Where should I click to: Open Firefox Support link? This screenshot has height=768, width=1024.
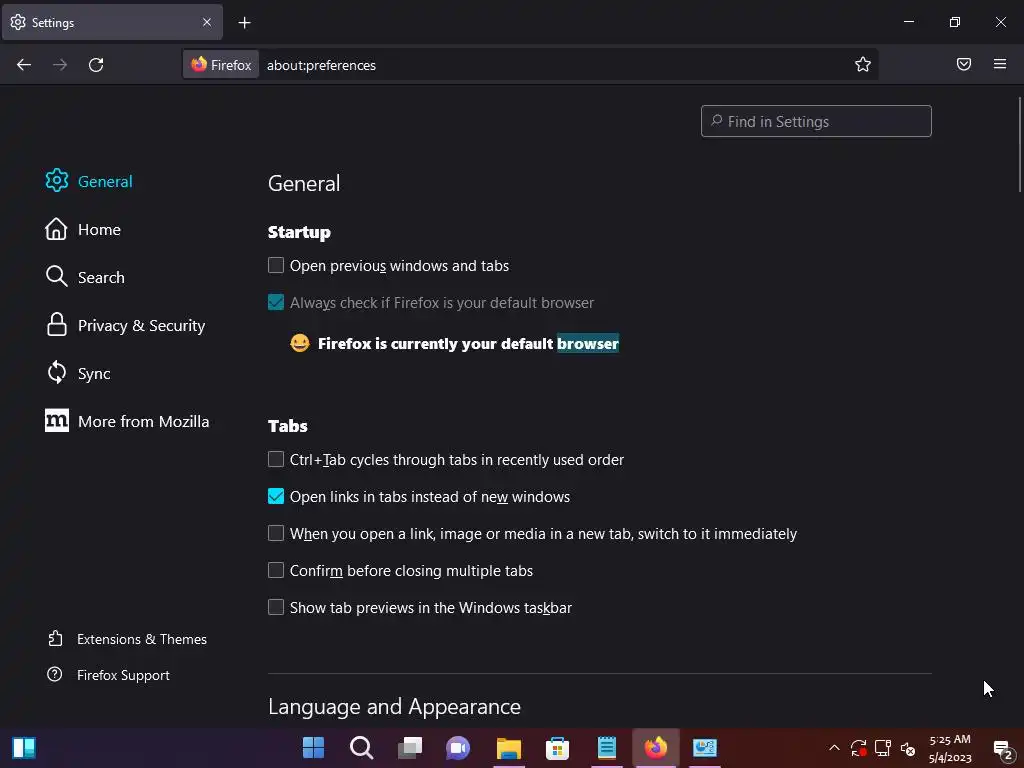click(108, 675)
